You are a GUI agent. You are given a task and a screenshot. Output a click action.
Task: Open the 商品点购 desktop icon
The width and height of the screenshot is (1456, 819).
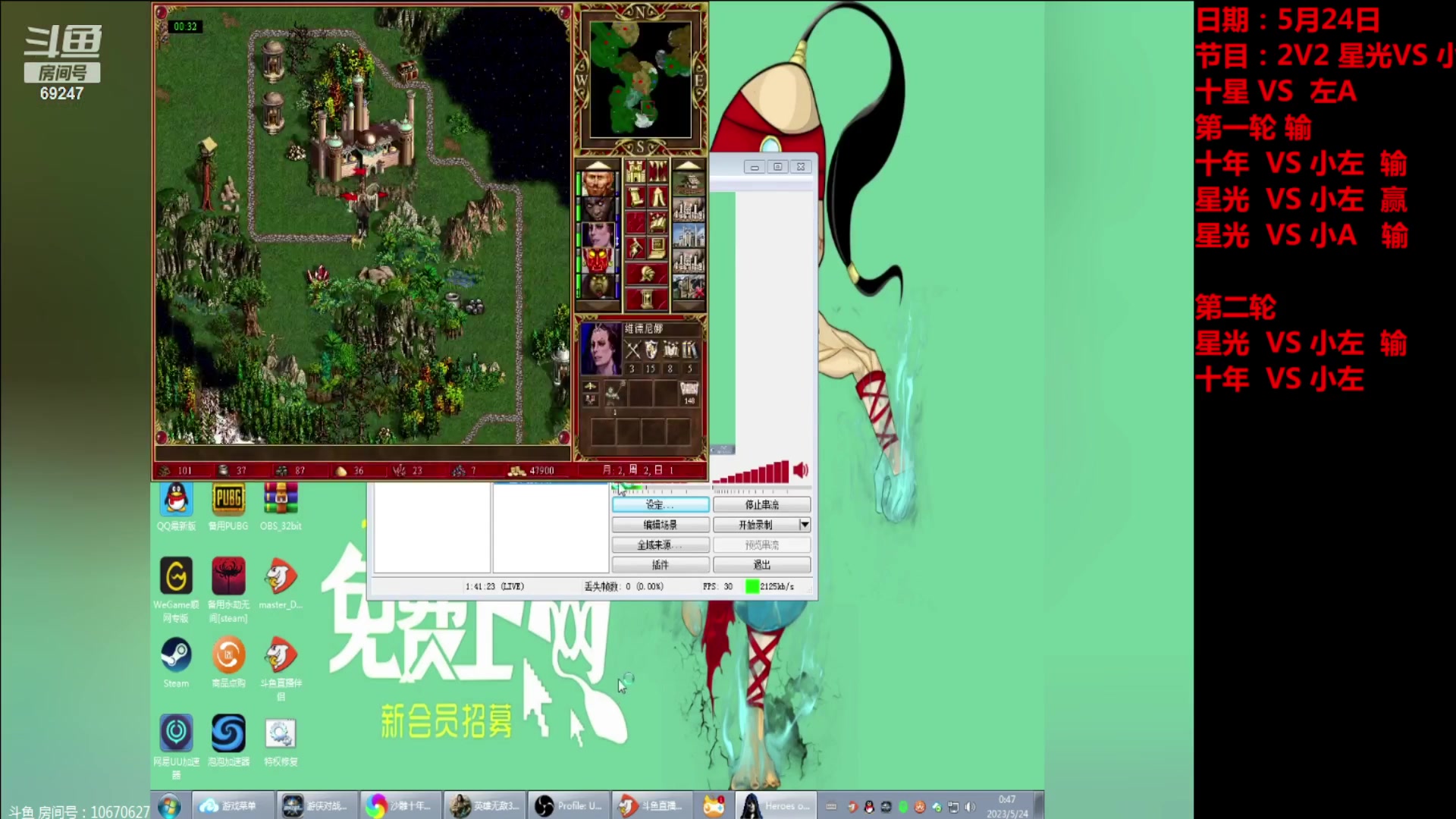(228, 662)
